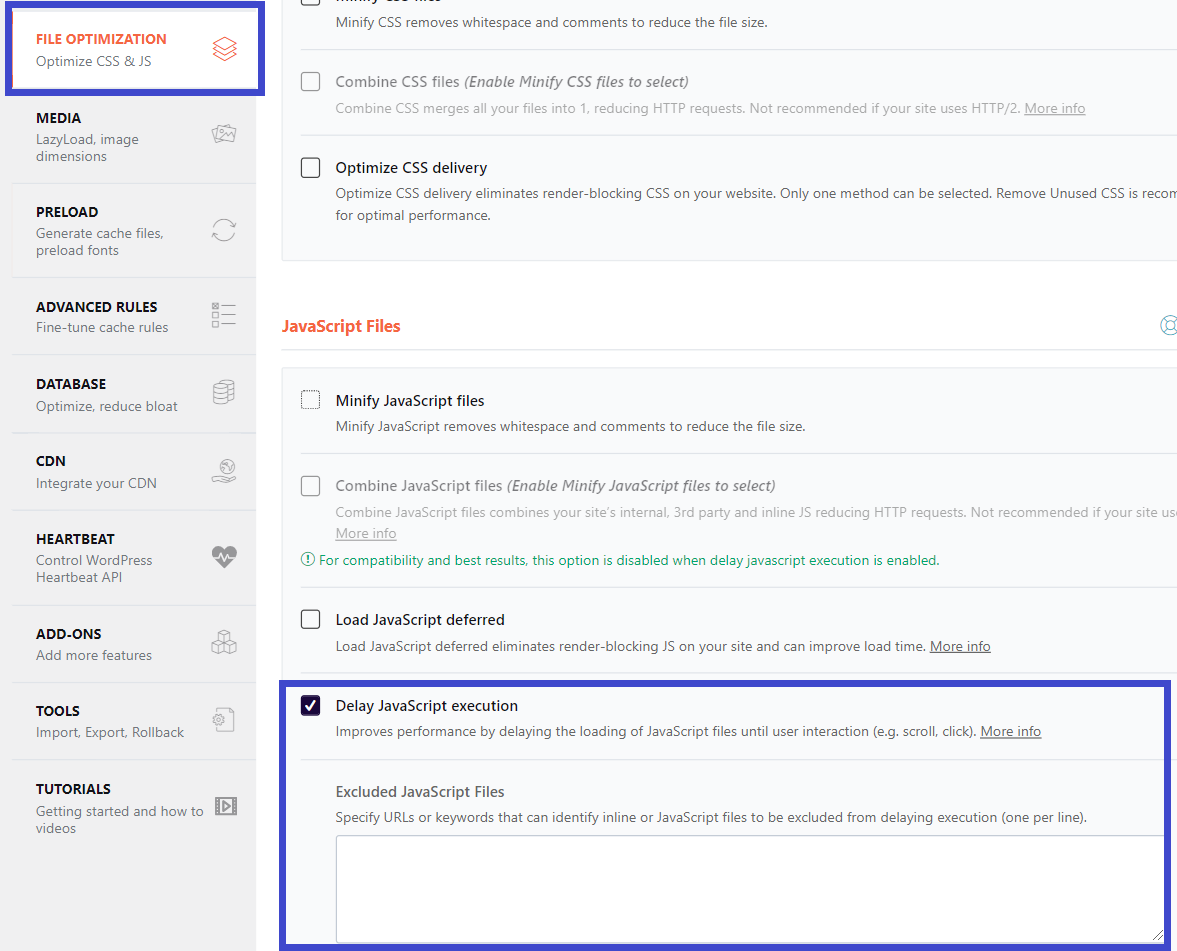Enable Load JavaScript deferred
Viewport: 1177px width, 951px height.
click(310, 619)
